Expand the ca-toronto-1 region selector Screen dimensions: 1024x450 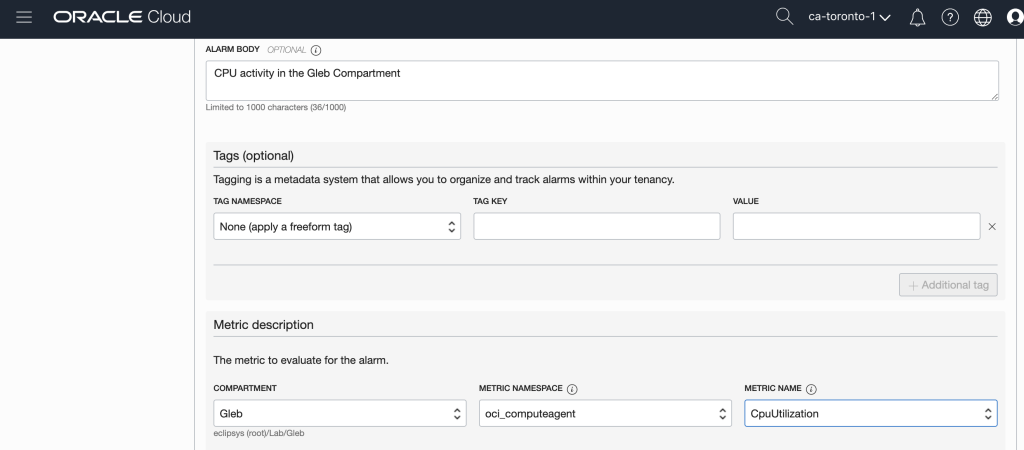click(x=848, y=18)
